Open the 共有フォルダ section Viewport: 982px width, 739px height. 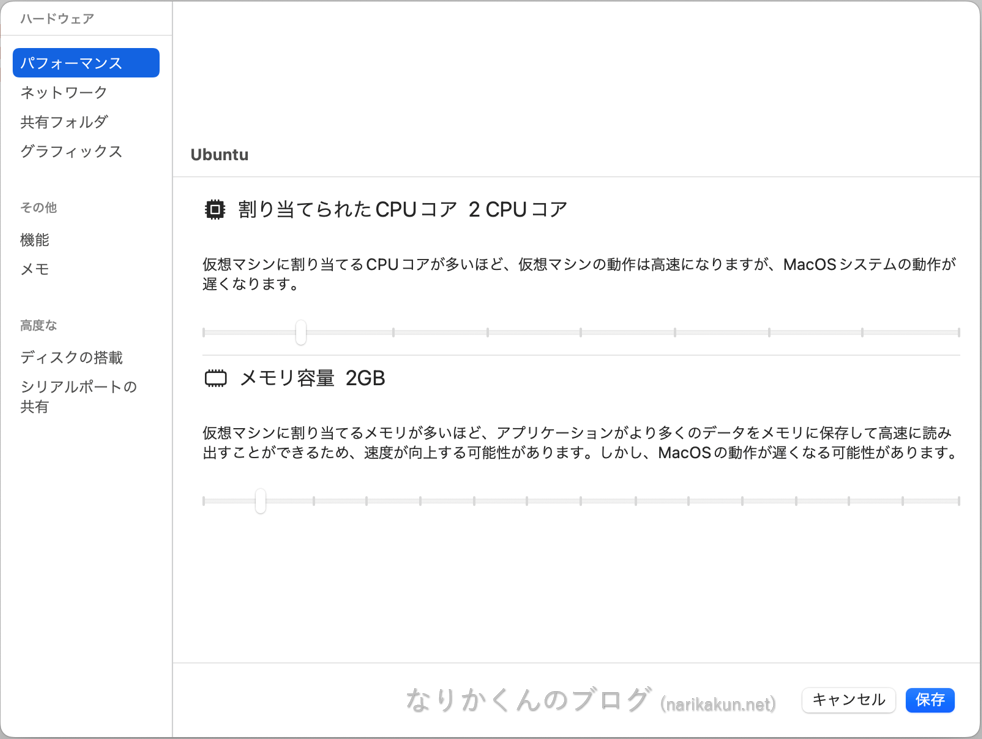tap(64, 122)
